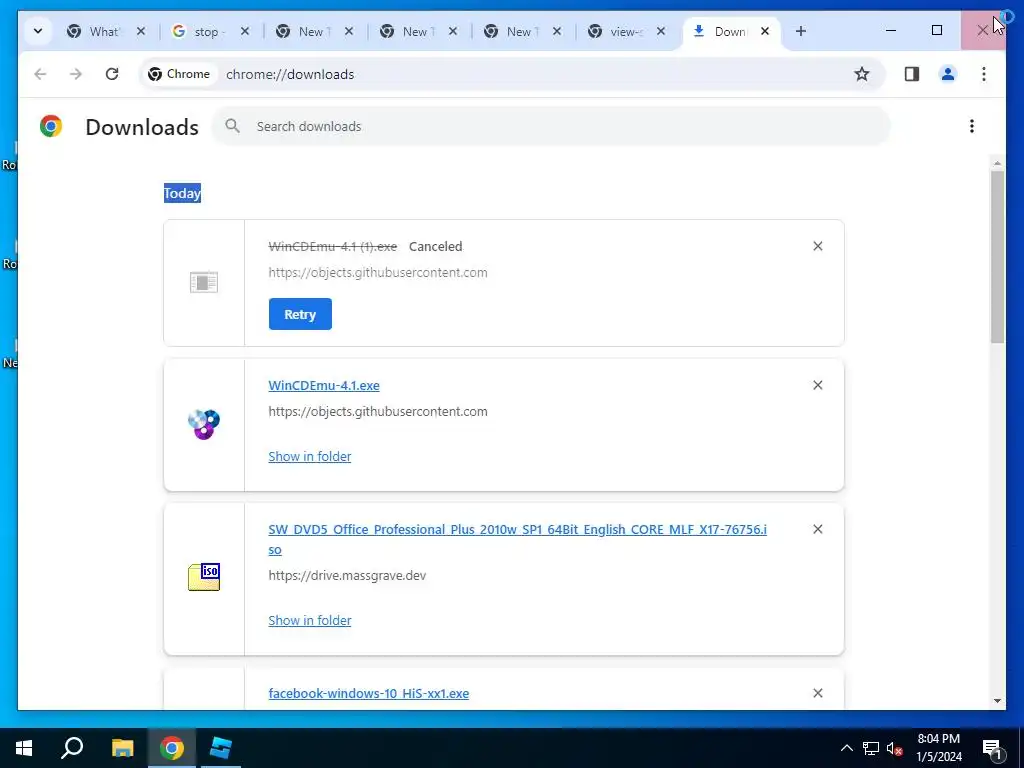Open the network status tray icon
Viewport: 1024px width, 768px height.
[871, 748]
